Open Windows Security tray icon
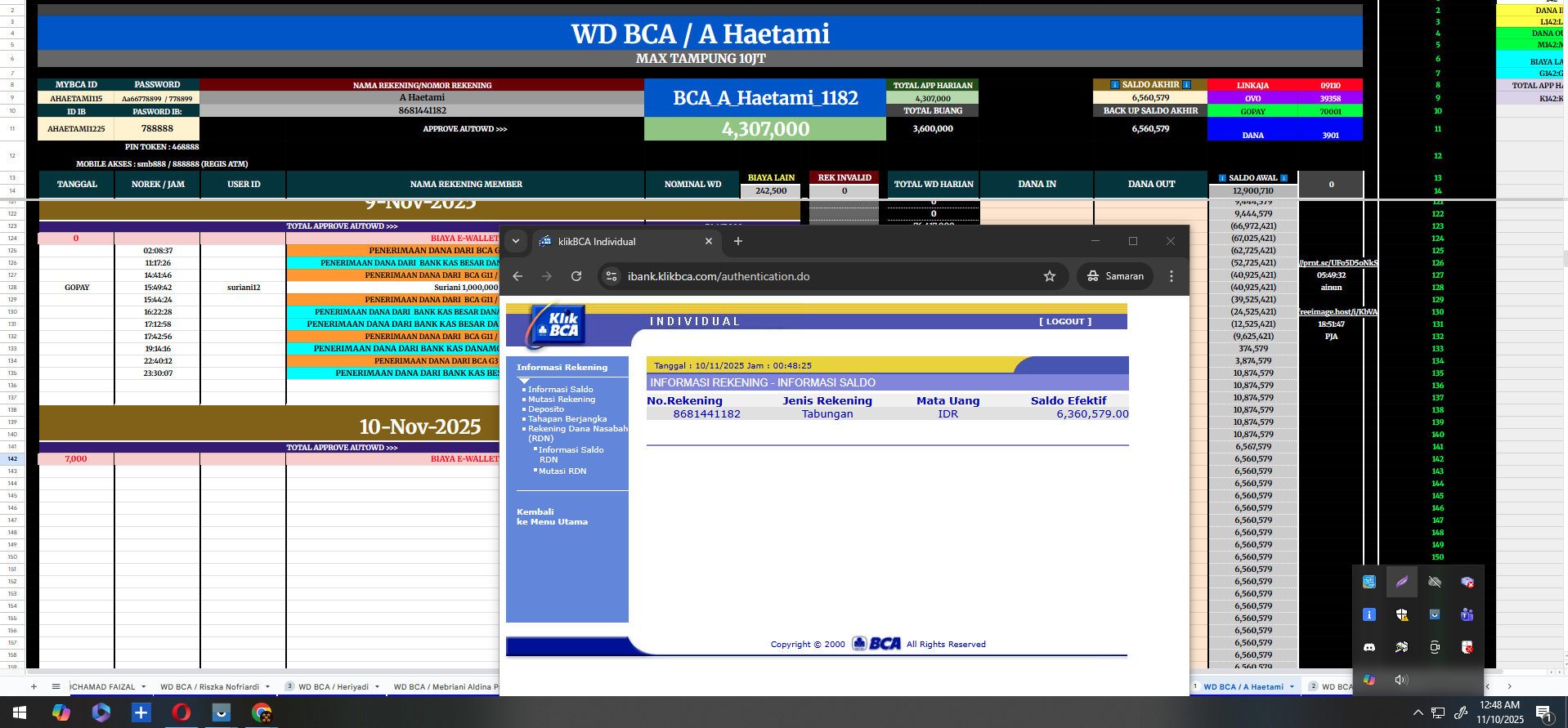This screenshot has width=1568, height=728. [x=1402, y=614]
